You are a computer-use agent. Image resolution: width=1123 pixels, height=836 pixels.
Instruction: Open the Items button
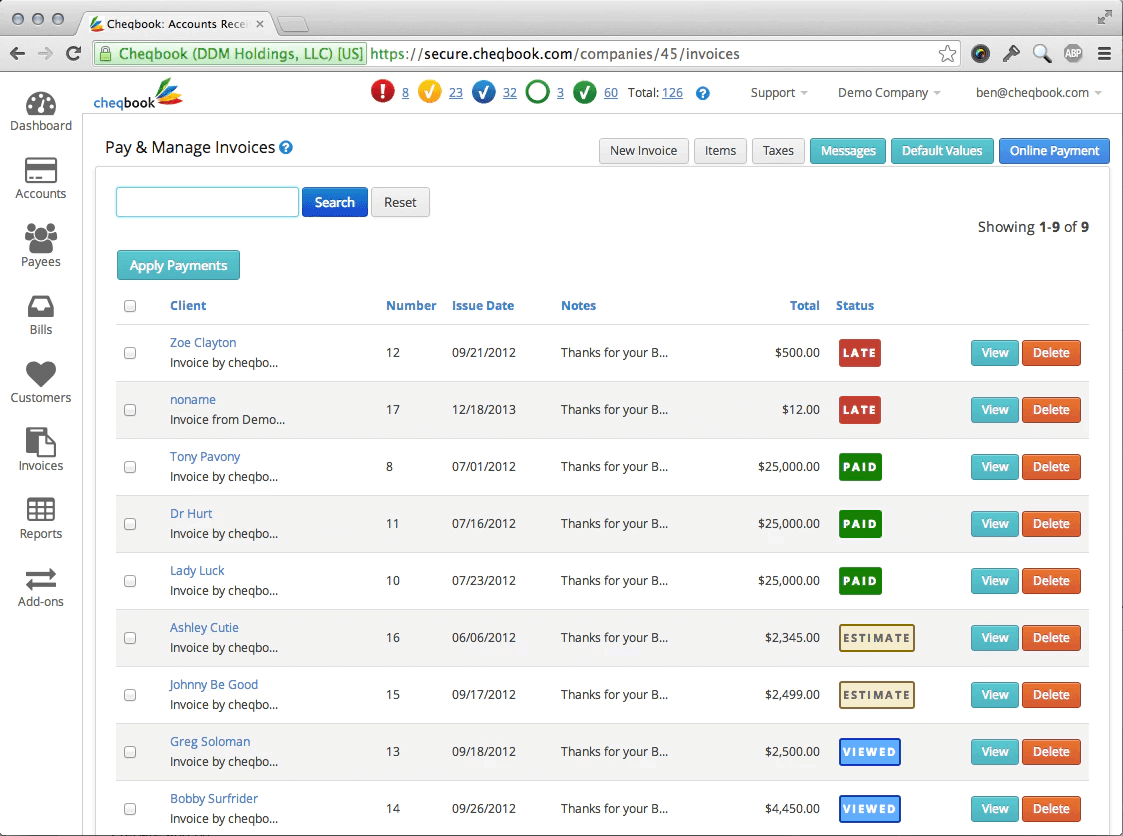point(720,151)
